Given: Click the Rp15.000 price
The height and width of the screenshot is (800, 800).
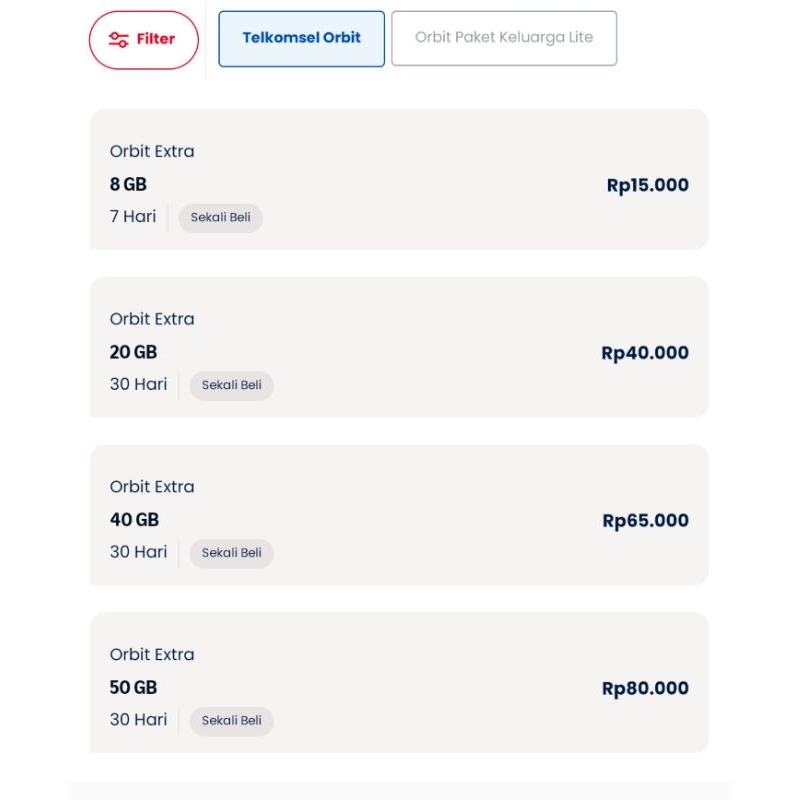Looking at the screenshot, I should click(x=647, y=185).
